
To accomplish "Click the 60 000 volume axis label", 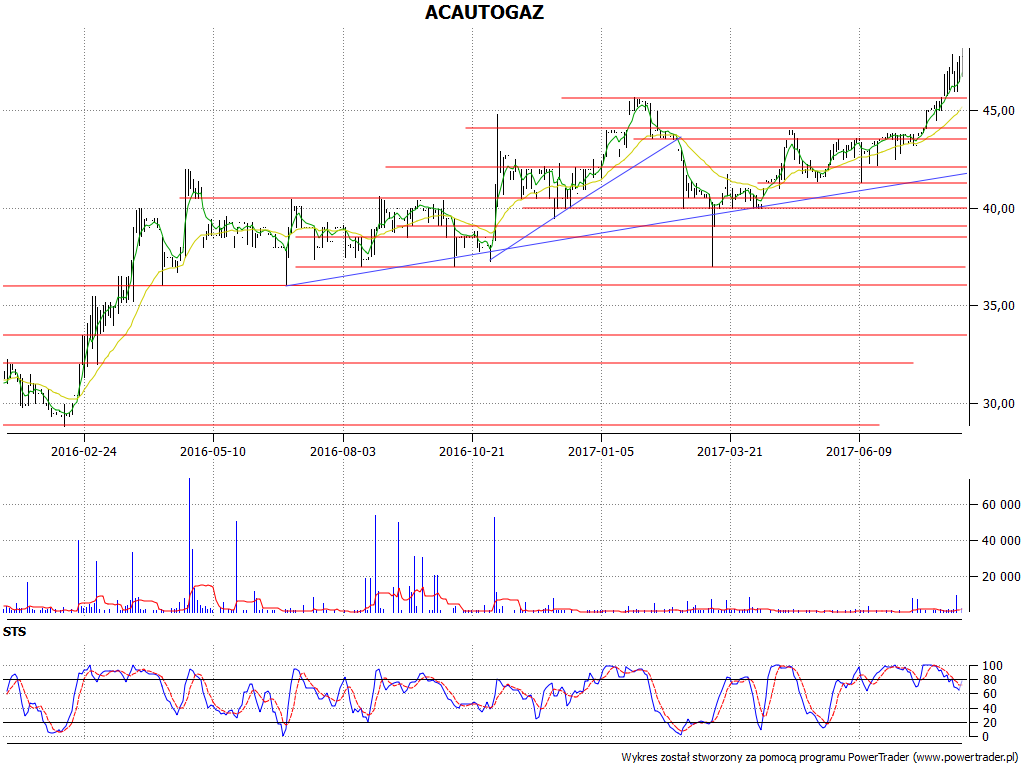I will click(1000, 505).
